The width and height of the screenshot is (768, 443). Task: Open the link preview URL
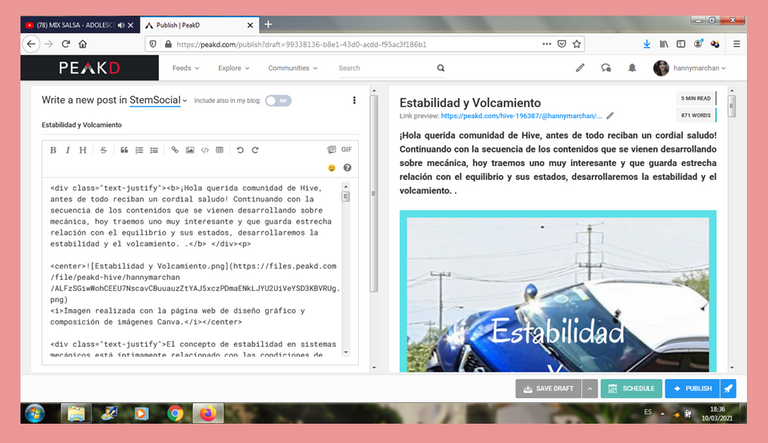tap(521, 116)
